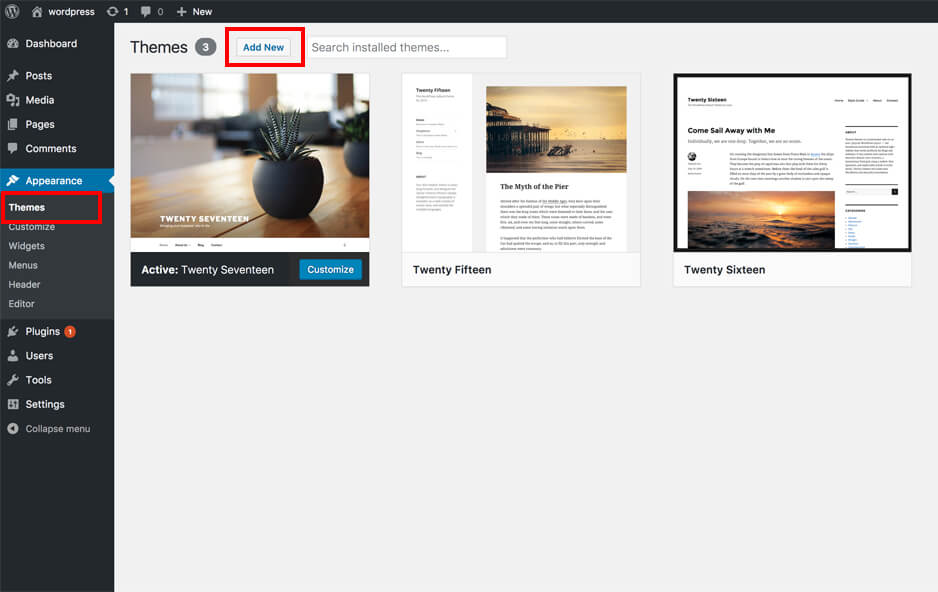Click the Comments speech bubble icon in sidebar
Screen dimensions: 938x592
(13, 148)
